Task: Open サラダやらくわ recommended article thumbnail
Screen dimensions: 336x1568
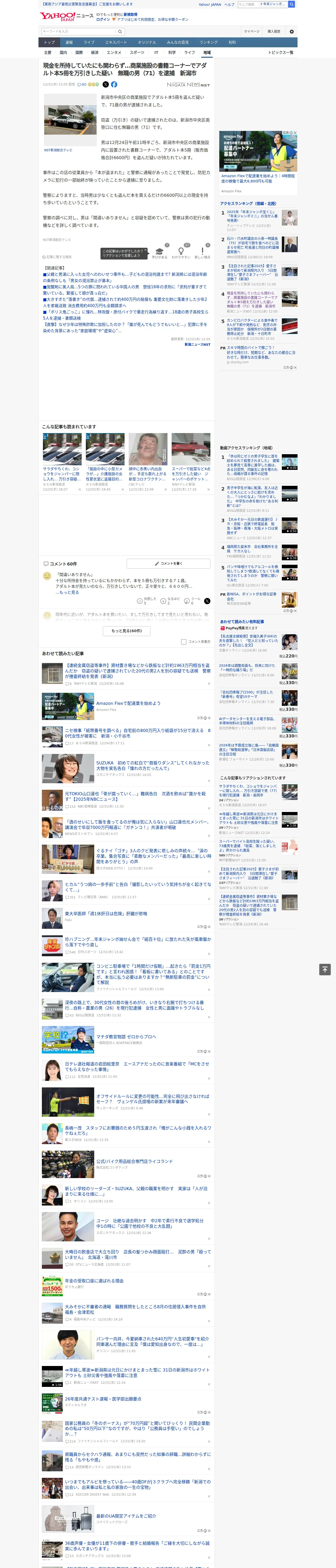Action: (x=62, y=449)
